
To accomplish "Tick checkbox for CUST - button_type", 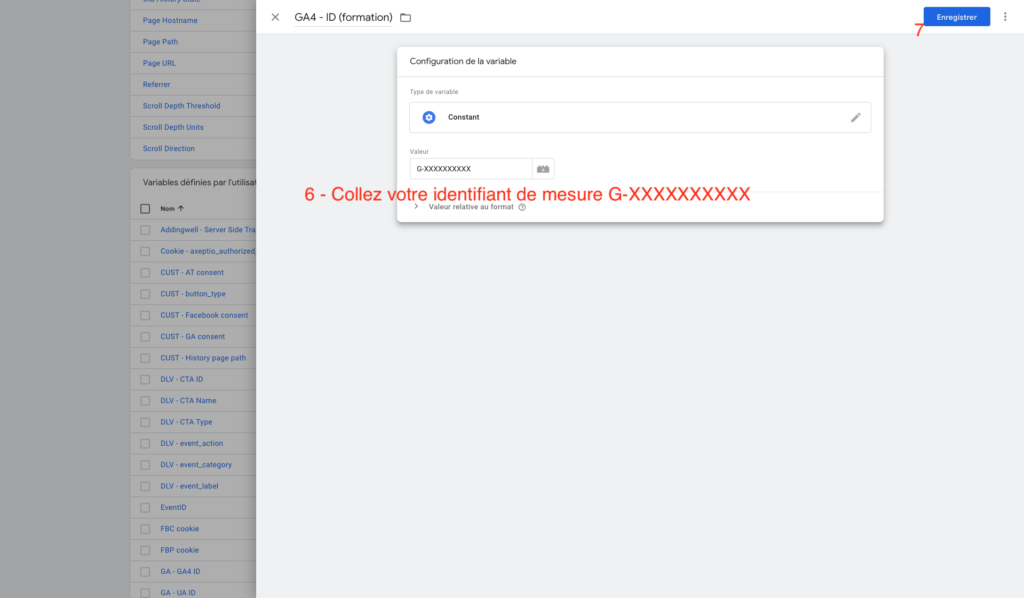I will 145,294.
